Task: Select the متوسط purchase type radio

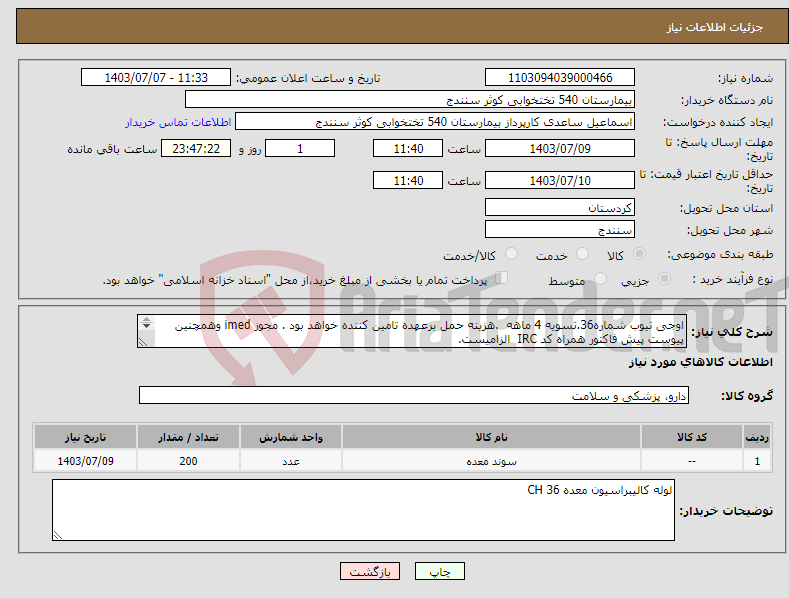Action: click(x=600, y=278)
